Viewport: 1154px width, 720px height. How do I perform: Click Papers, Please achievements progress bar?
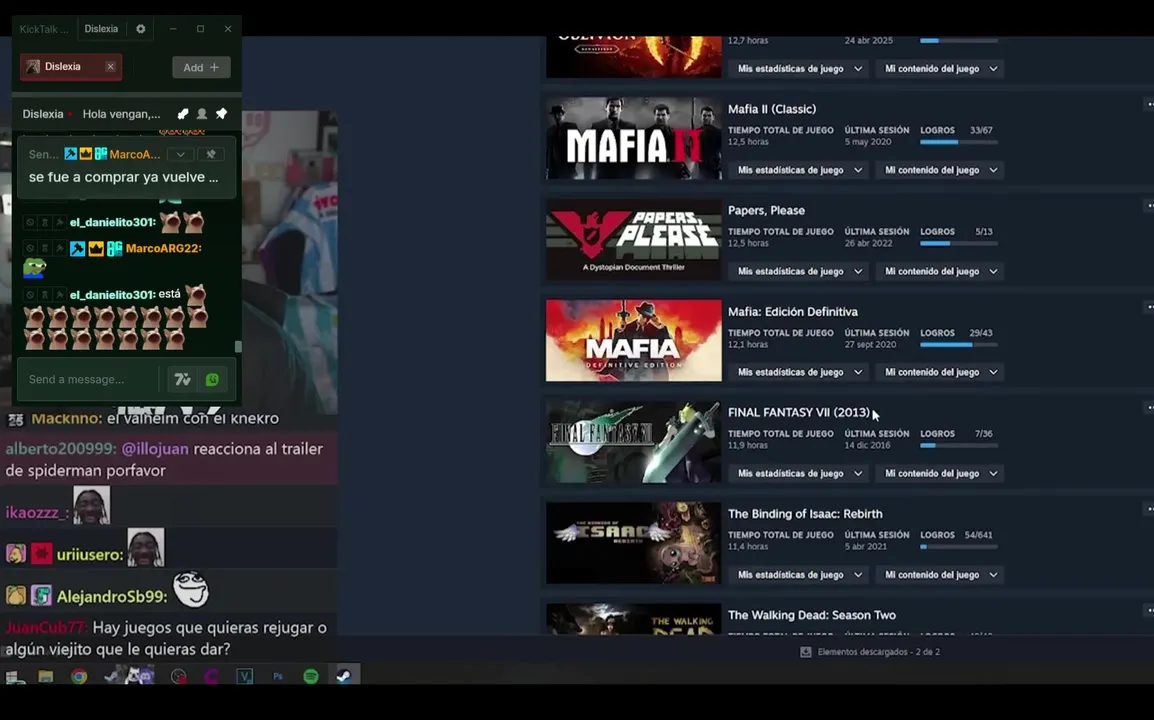(x=959, y=244)
